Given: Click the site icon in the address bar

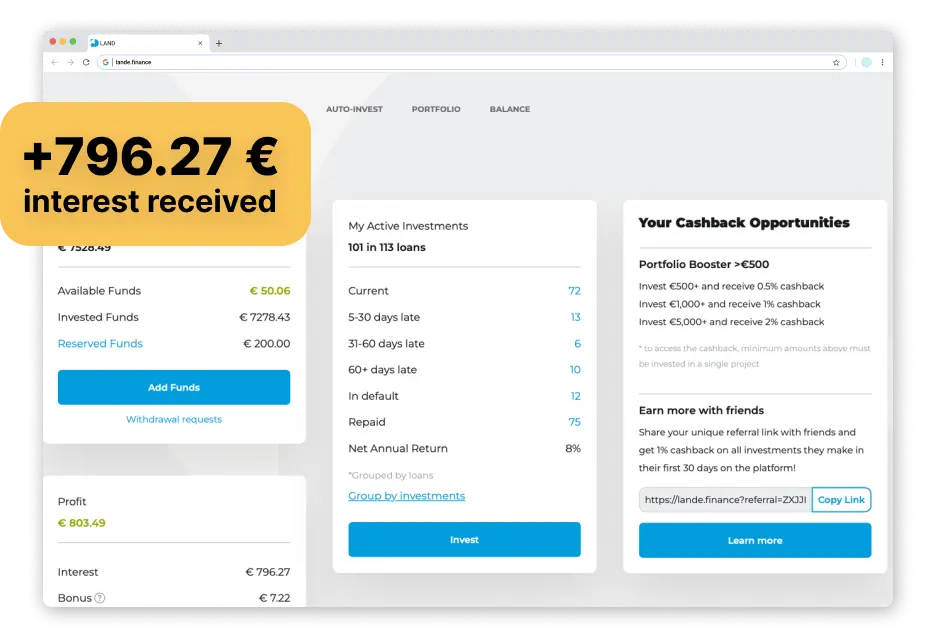Looking at the screenshot, I should pyautogui.click(x=104, y=61).
